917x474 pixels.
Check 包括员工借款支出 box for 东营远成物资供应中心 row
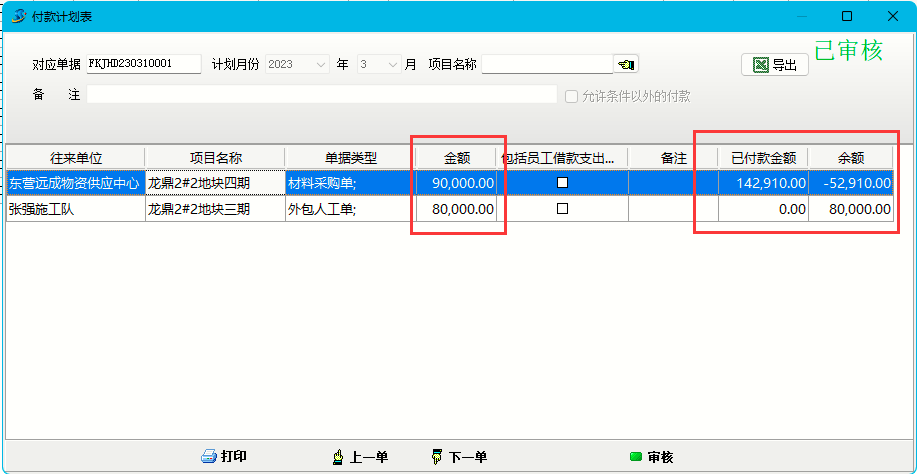tap(562, 183)
